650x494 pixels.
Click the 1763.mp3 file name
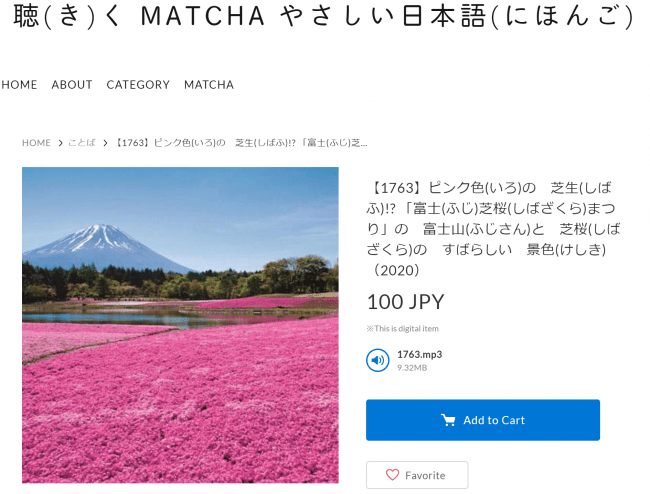click(420, 354)
